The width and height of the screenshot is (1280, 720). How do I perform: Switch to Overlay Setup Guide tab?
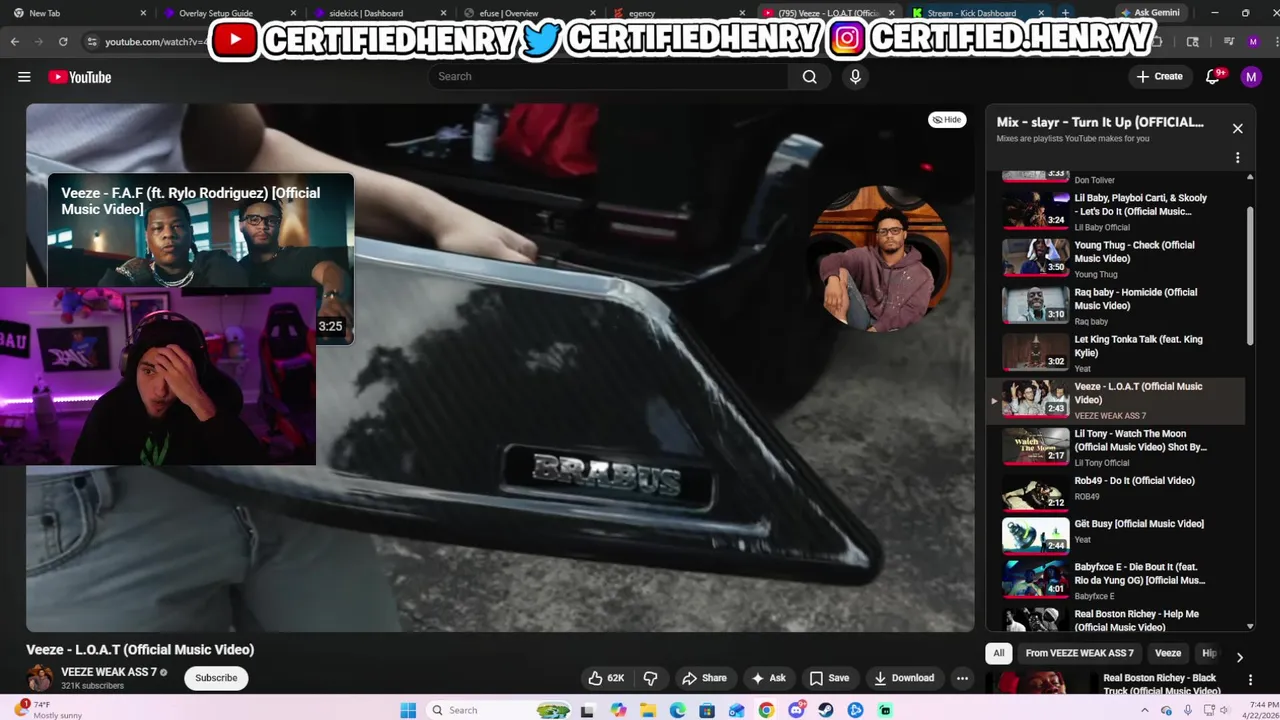(x=230, y=13)
